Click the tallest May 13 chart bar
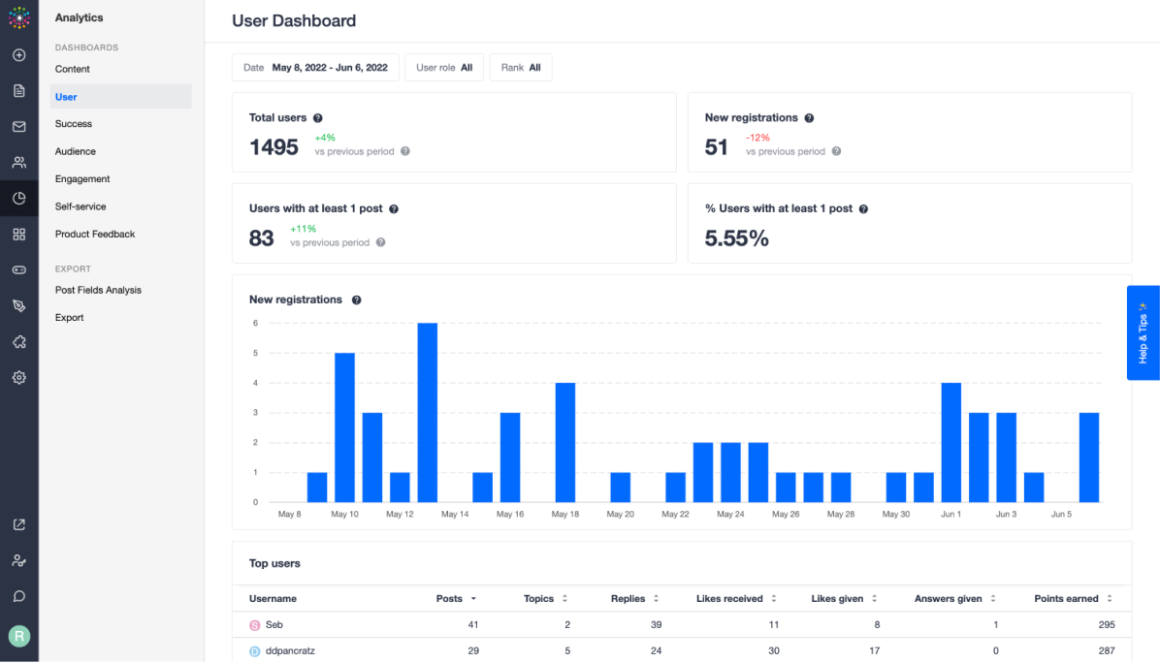 tap(428, 413)
